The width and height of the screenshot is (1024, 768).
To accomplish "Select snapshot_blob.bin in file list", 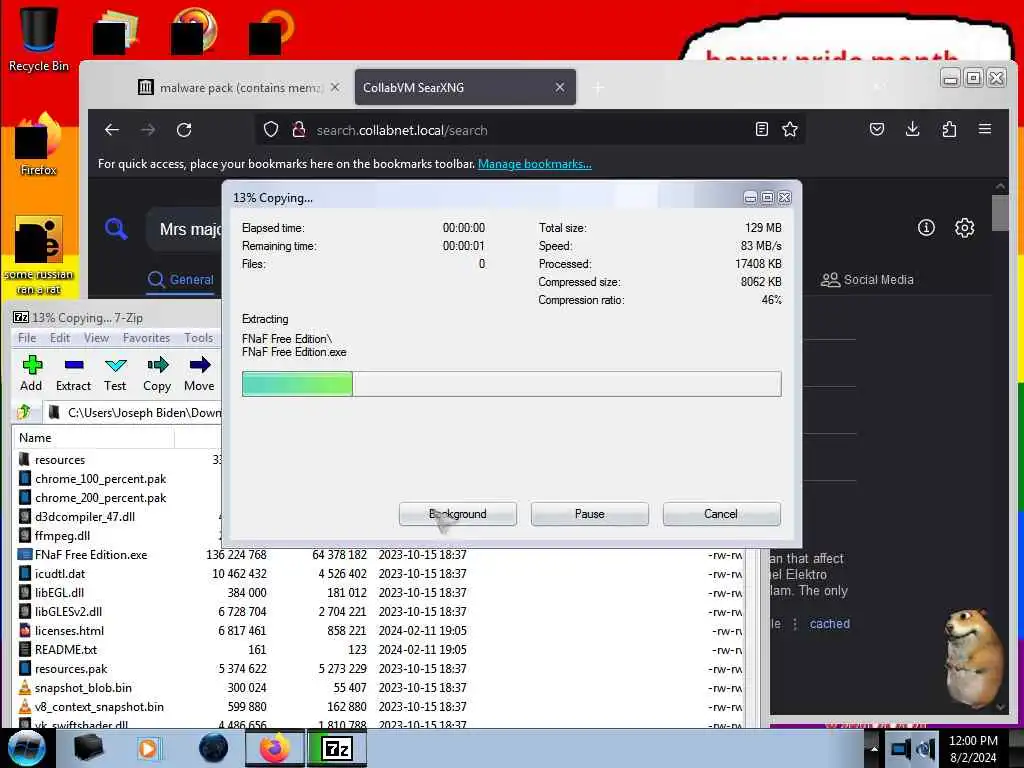I will click(x=83, y=688).
